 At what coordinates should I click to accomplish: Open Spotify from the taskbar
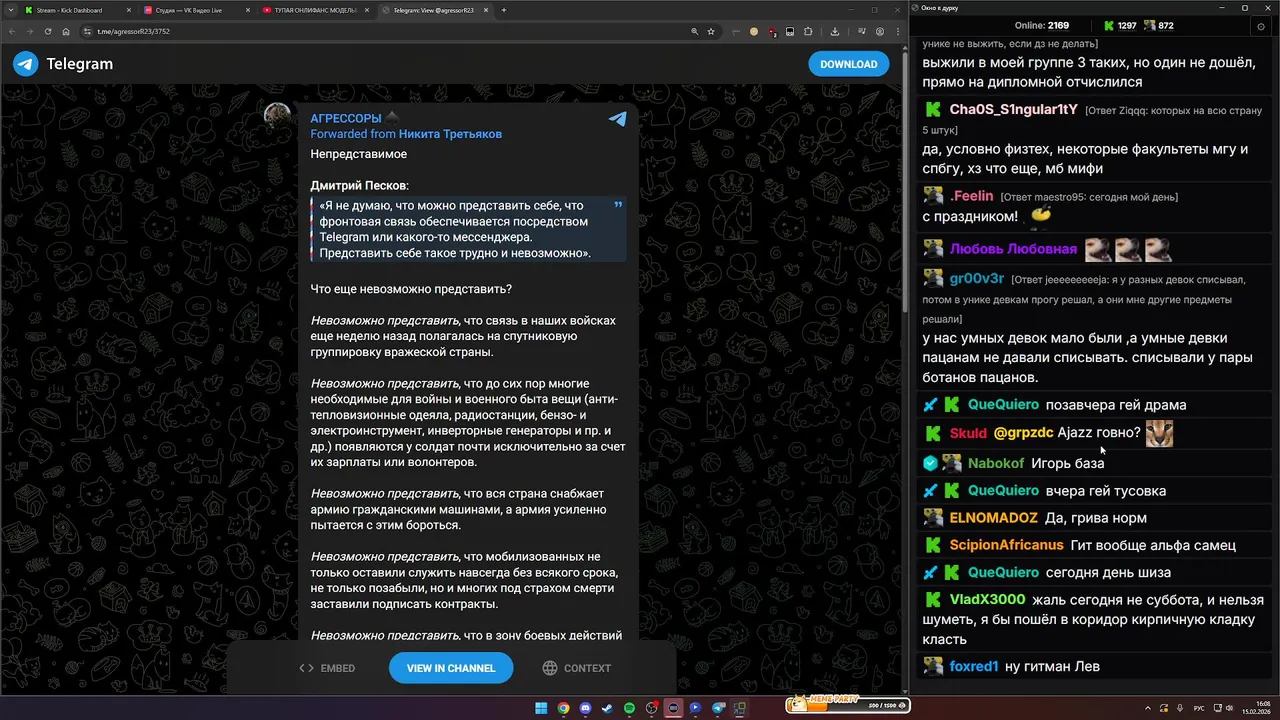pos(629,708)
